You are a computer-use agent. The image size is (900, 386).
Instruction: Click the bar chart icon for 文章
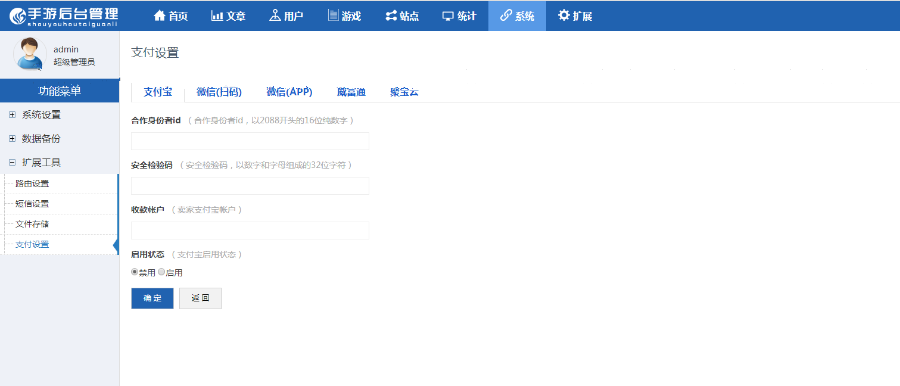tap(217, 16)
